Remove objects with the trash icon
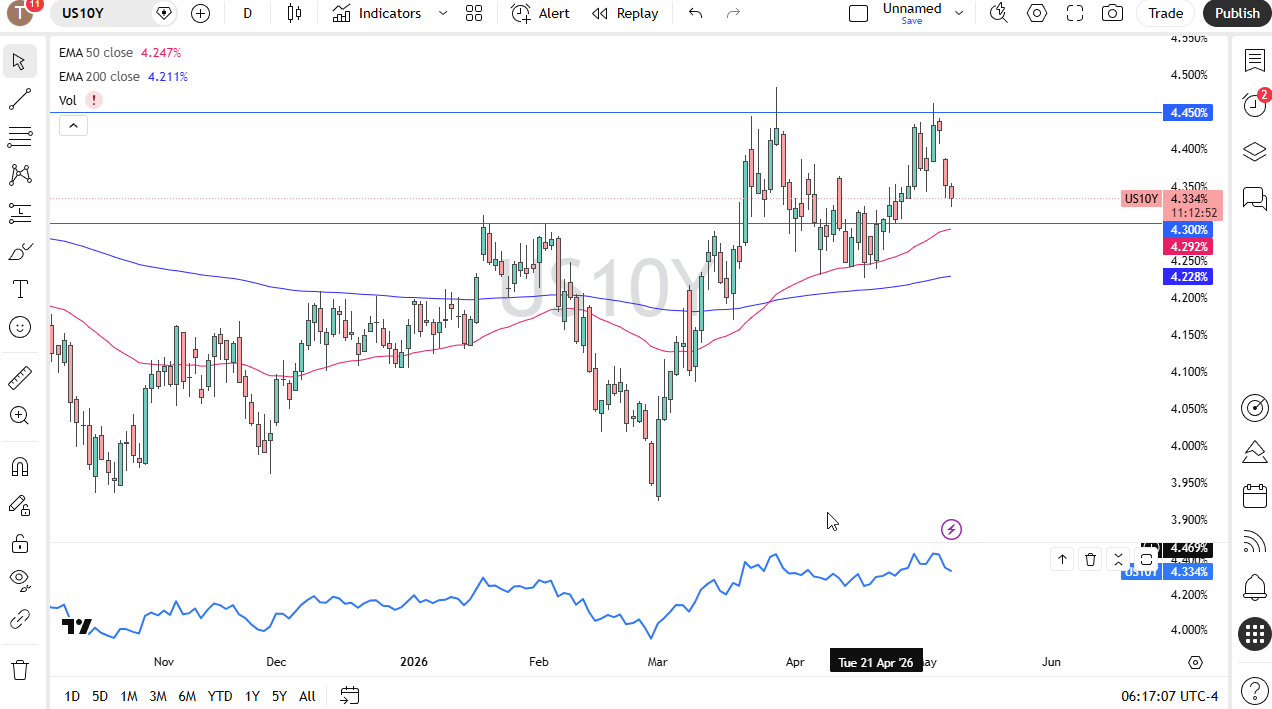This screenshot has width=1272, height=709. 19,669
